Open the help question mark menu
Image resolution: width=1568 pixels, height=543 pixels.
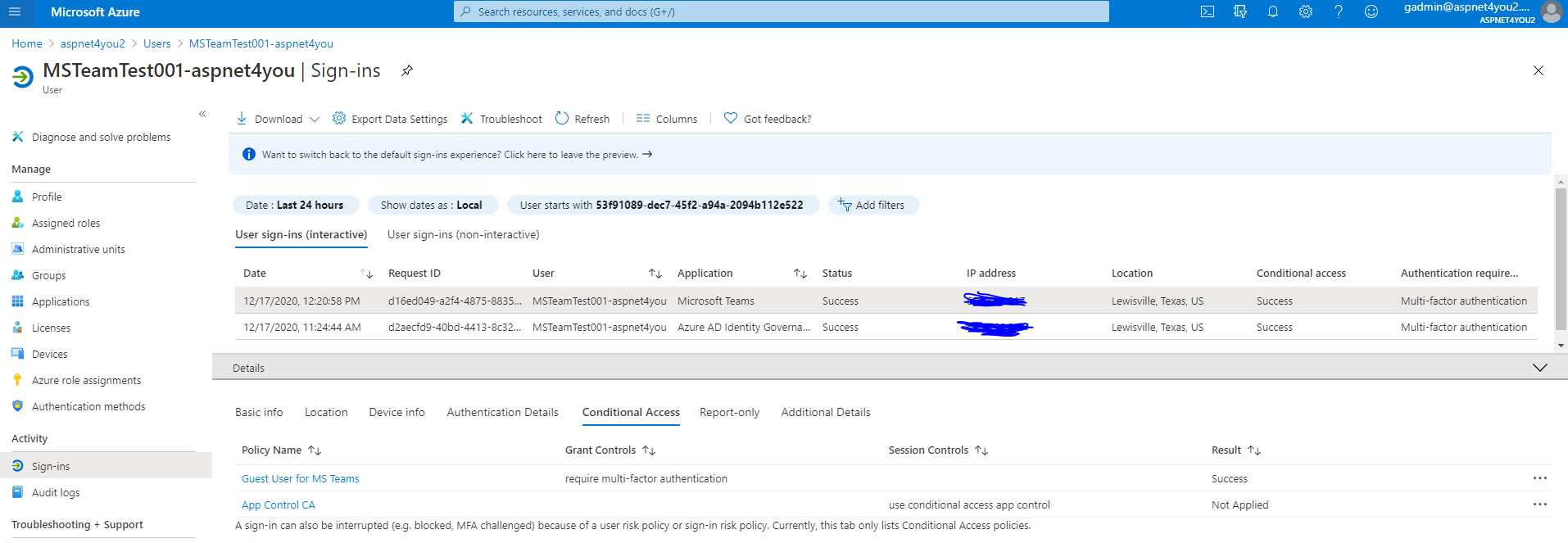1339,11
